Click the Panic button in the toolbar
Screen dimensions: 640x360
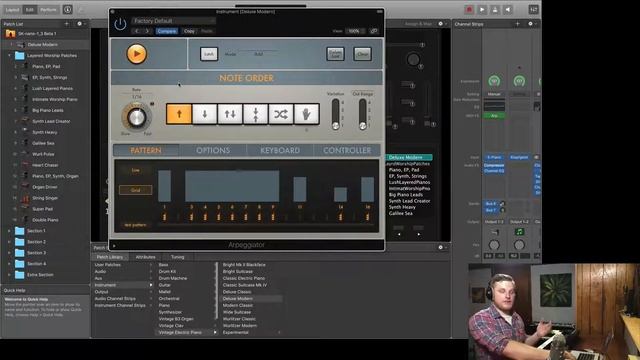495,9
